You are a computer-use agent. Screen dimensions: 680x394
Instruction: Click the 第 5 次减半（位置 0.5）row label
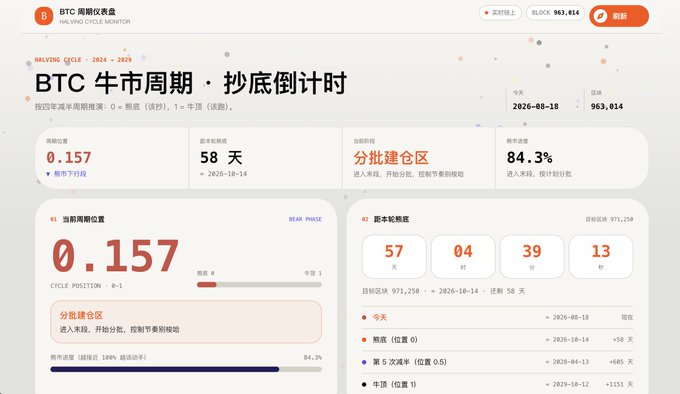click(x=410, y=362)
